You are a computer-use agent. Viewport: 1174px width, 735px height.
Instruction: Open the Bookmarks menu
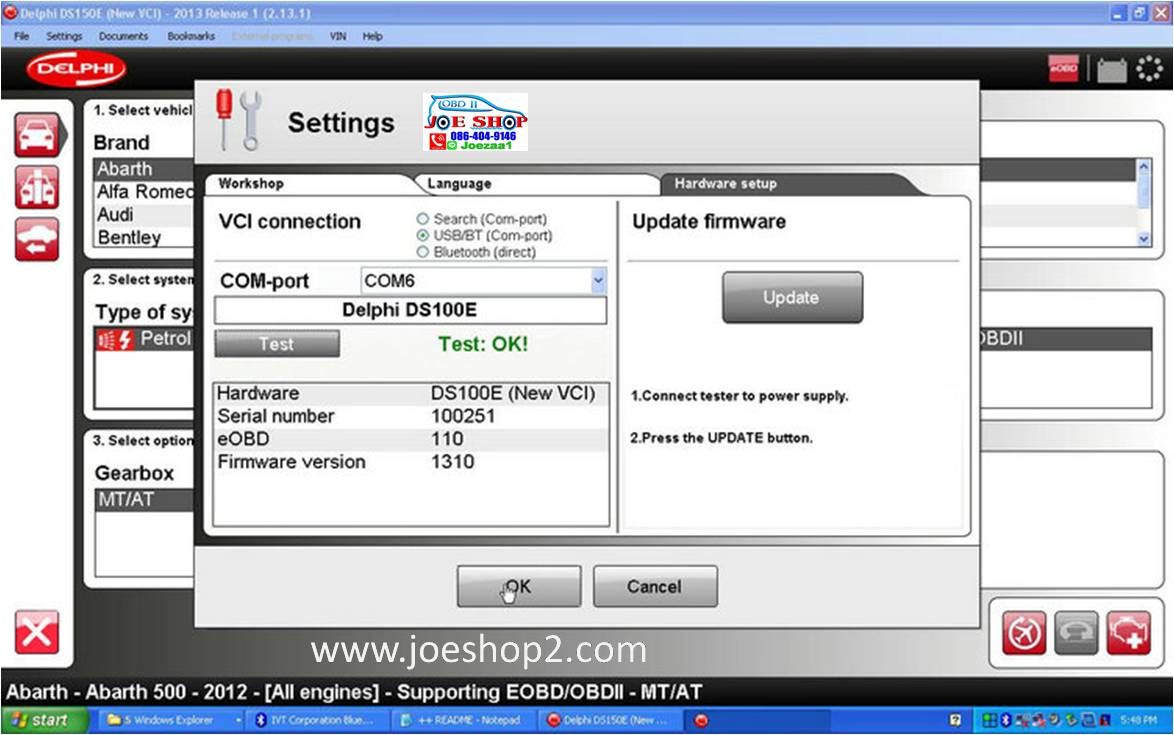point(190,36)
